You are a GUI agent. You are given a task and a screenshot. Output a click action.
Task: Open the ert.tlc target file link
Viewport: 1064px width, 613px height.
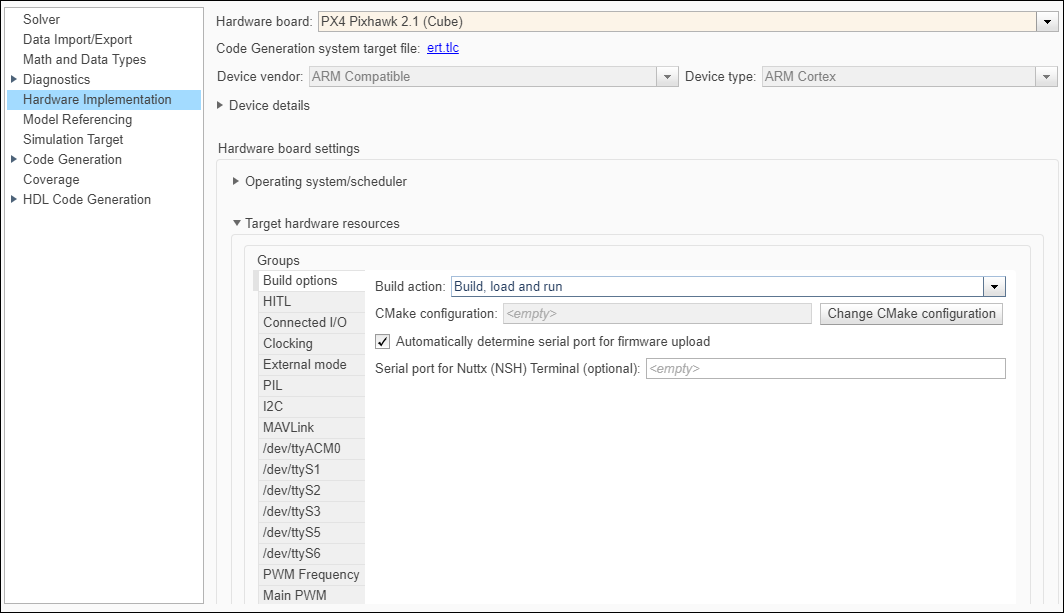click(443, 48)
